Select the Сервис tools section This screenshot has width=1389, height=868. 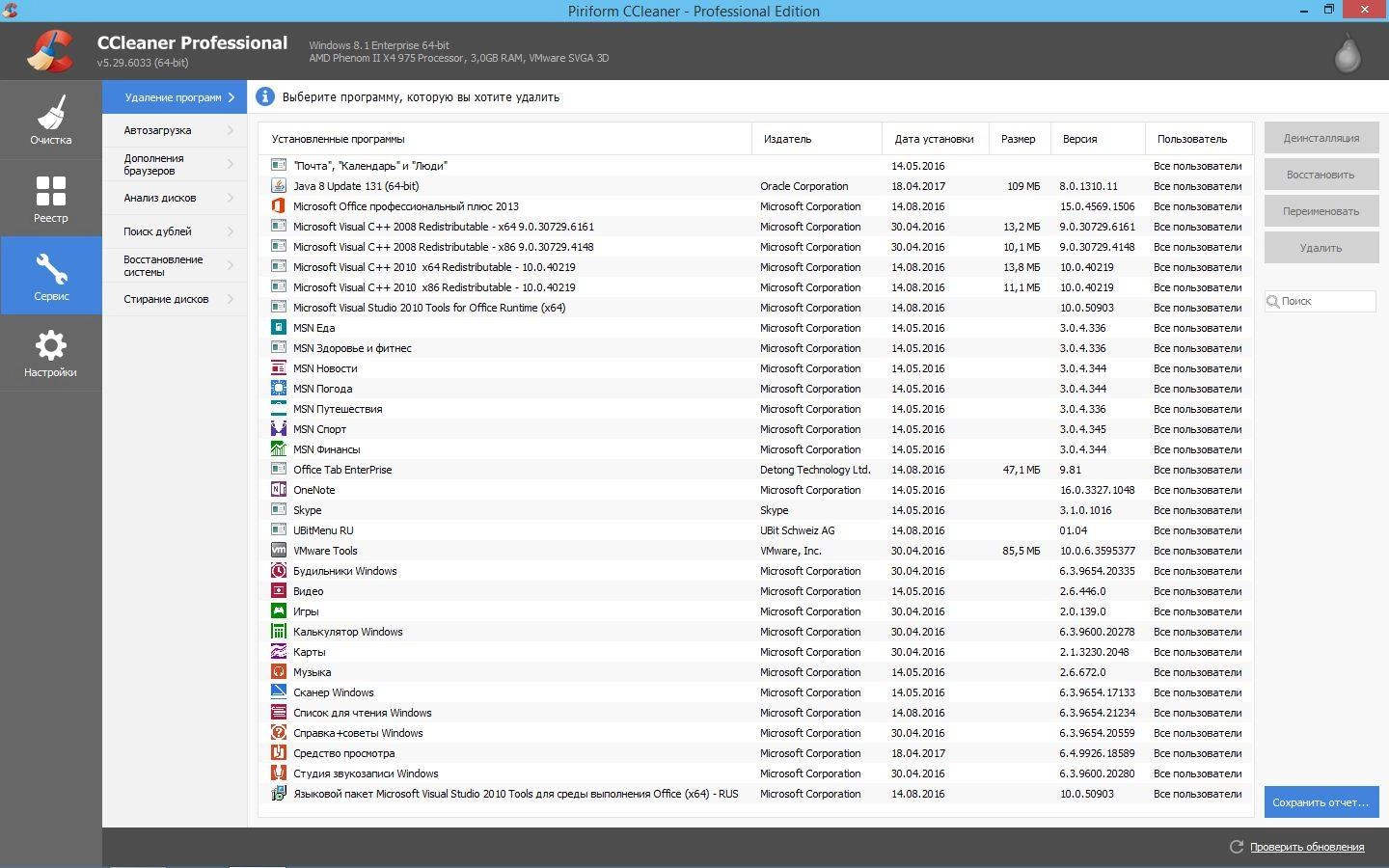(50, 276)
